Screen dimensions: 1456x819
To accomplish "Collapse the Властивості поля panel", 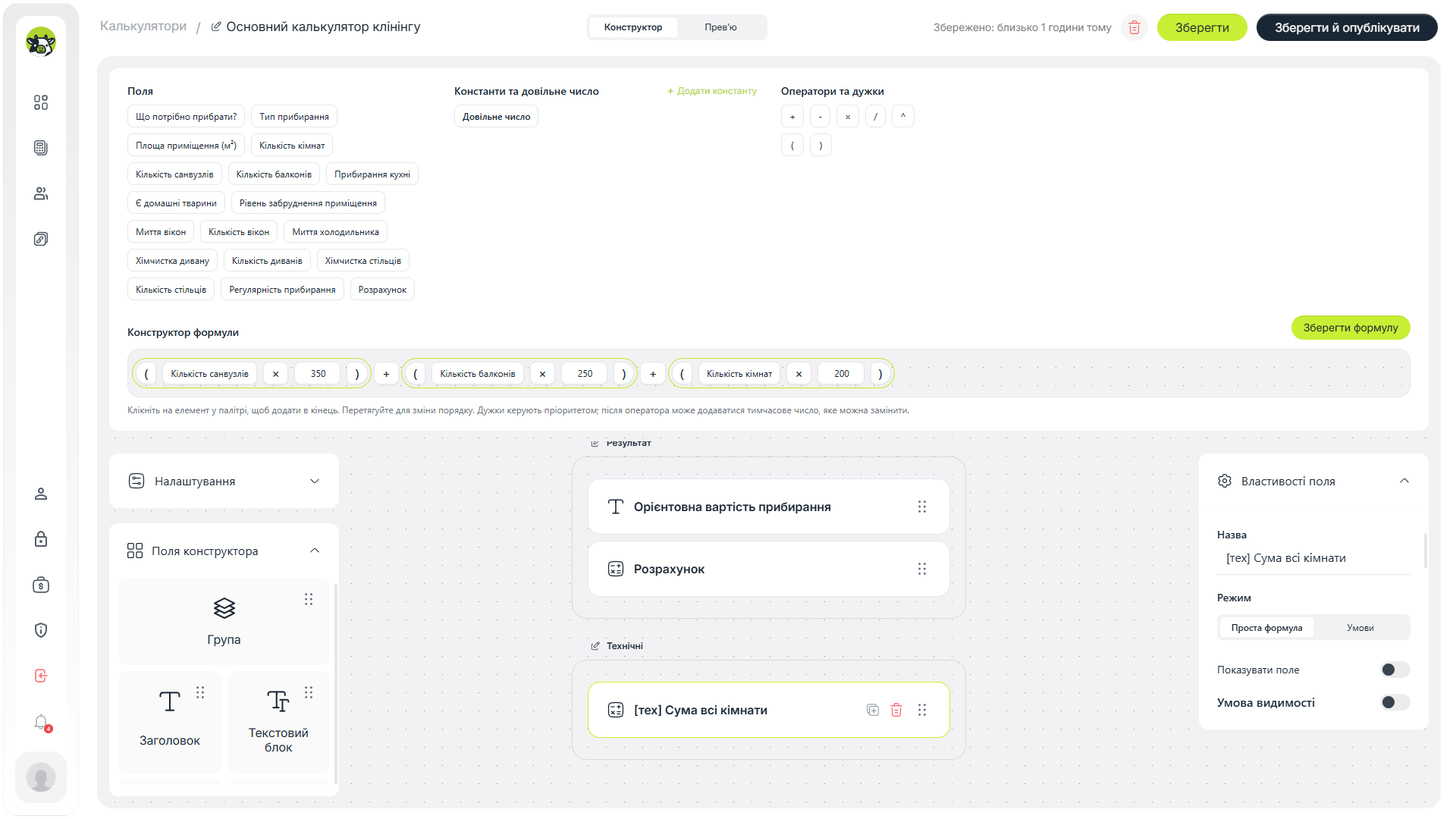I will 1404,481.
